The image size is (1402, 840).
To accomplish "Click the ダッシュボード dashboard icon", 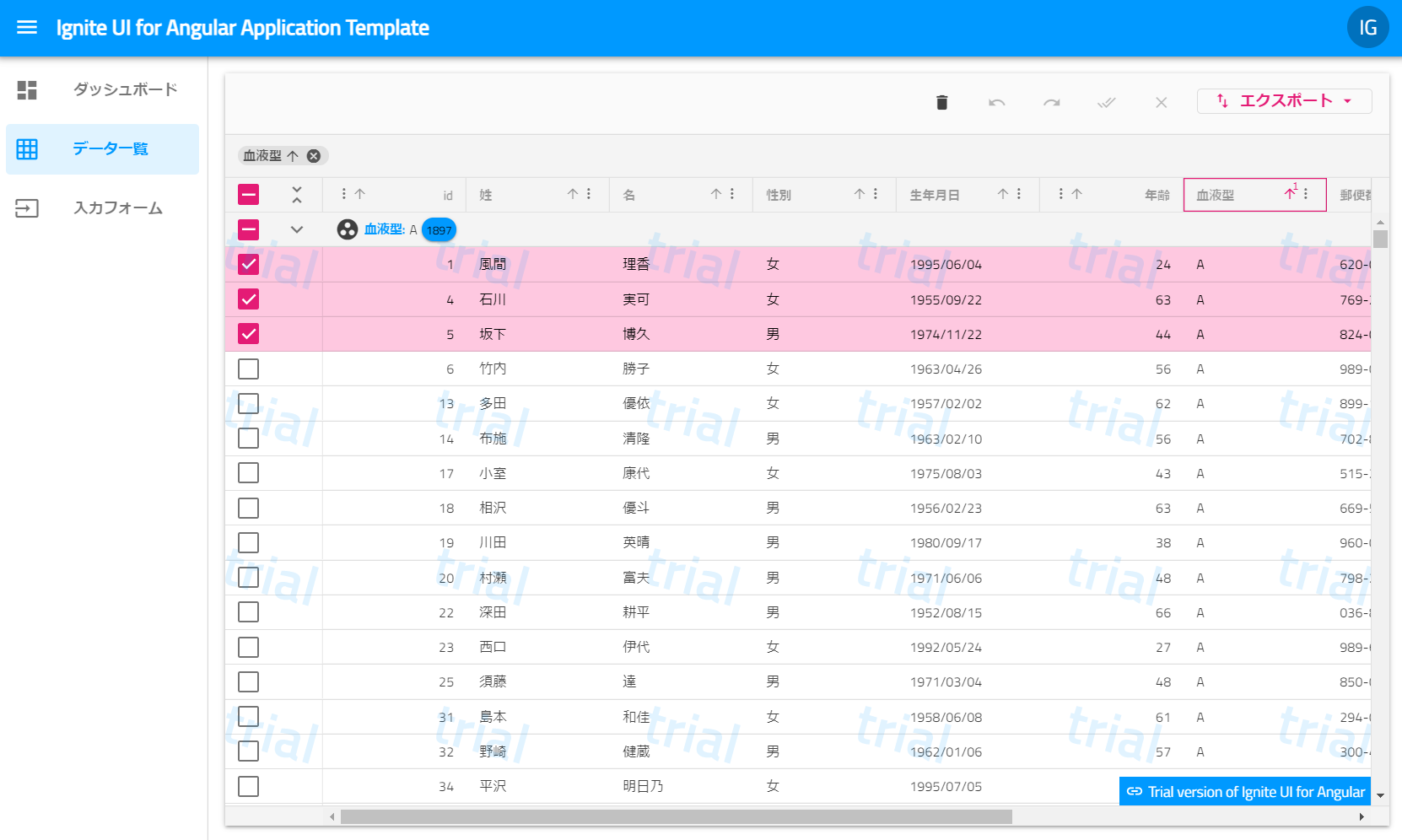I will [27, 89].
